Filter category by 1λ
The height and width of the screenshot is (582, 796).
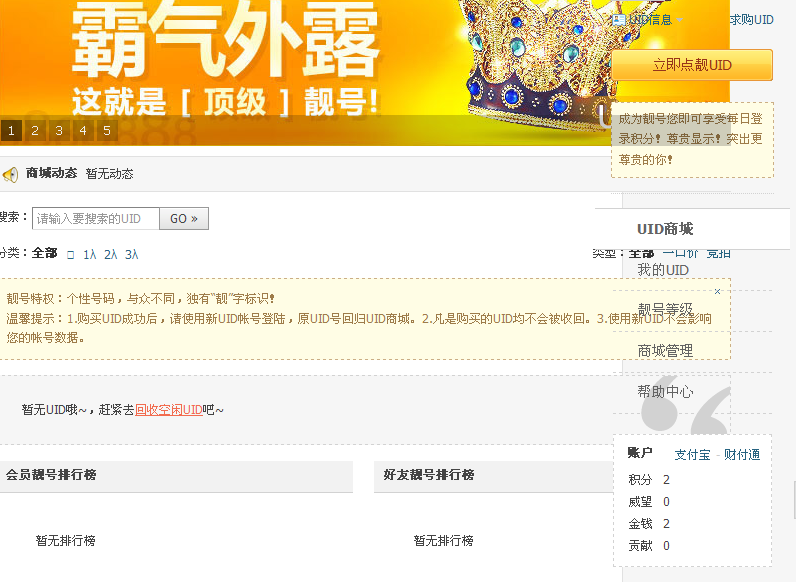(x=90, y=254)
